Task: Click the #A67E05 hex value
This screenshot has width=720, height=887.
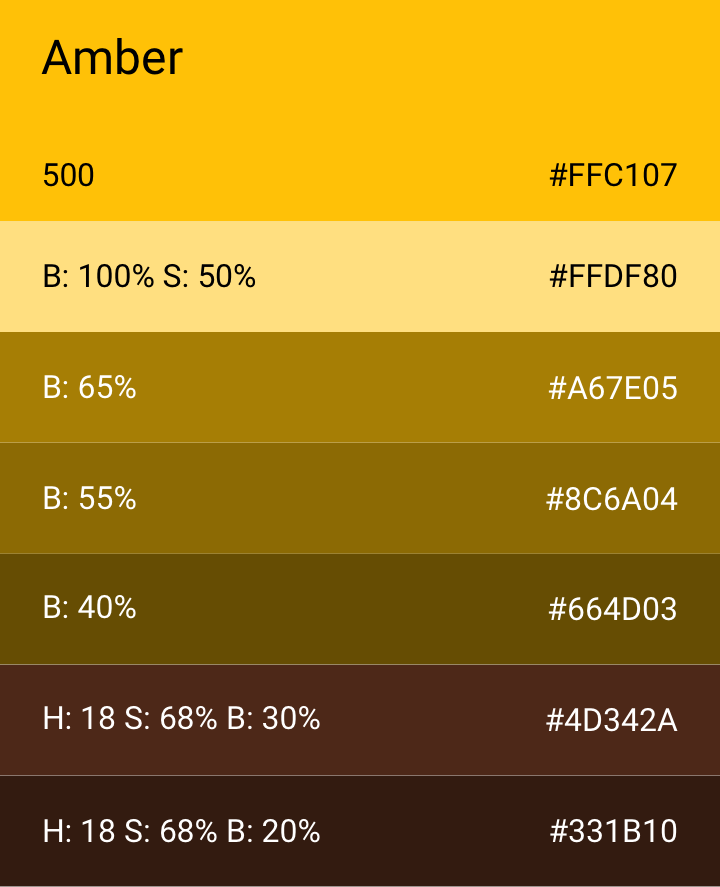Action: [x=613, y=388]
